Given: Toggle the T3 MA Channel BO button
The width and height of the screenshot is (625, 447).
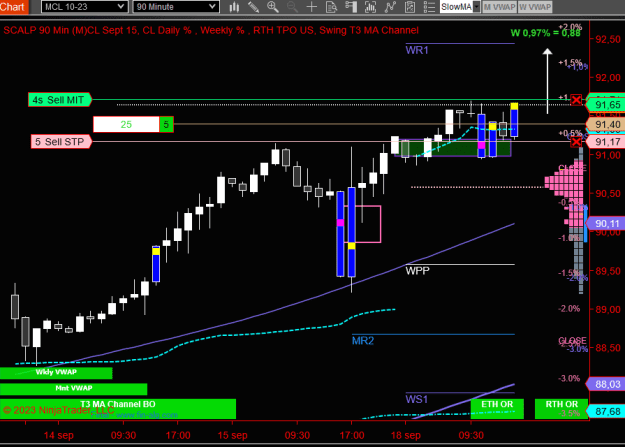Looking at the screenshot, I should [x=118, y=409].
